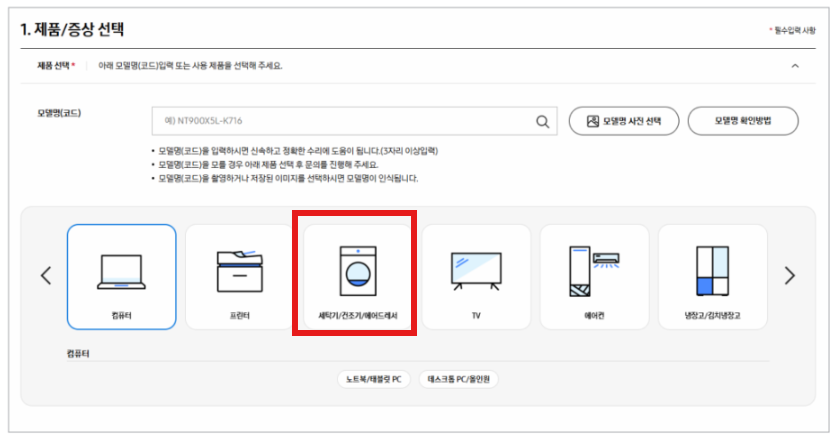The height and width of the screenshot is (435, 834).
Task: Collapse the 제품 선택 section chevron
Action: [x=795, y=66]
